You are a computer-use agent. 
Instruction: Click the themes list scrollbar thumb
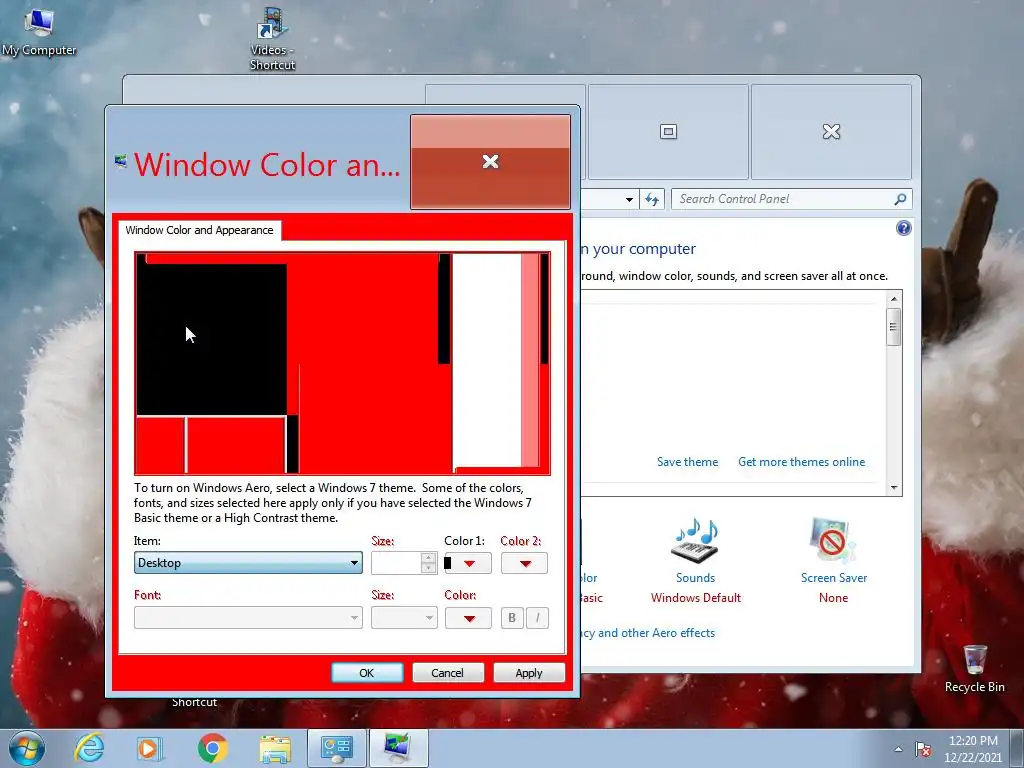click(x=893, y=327)
